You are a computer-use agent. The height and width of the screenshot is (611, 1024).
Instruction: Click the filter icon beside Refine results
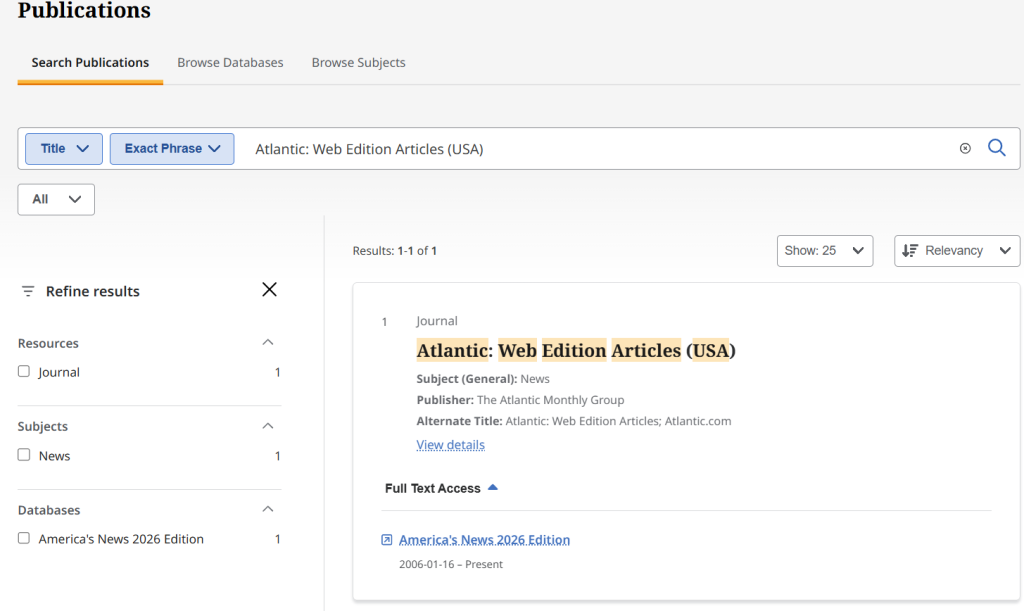tap(27, 291)
